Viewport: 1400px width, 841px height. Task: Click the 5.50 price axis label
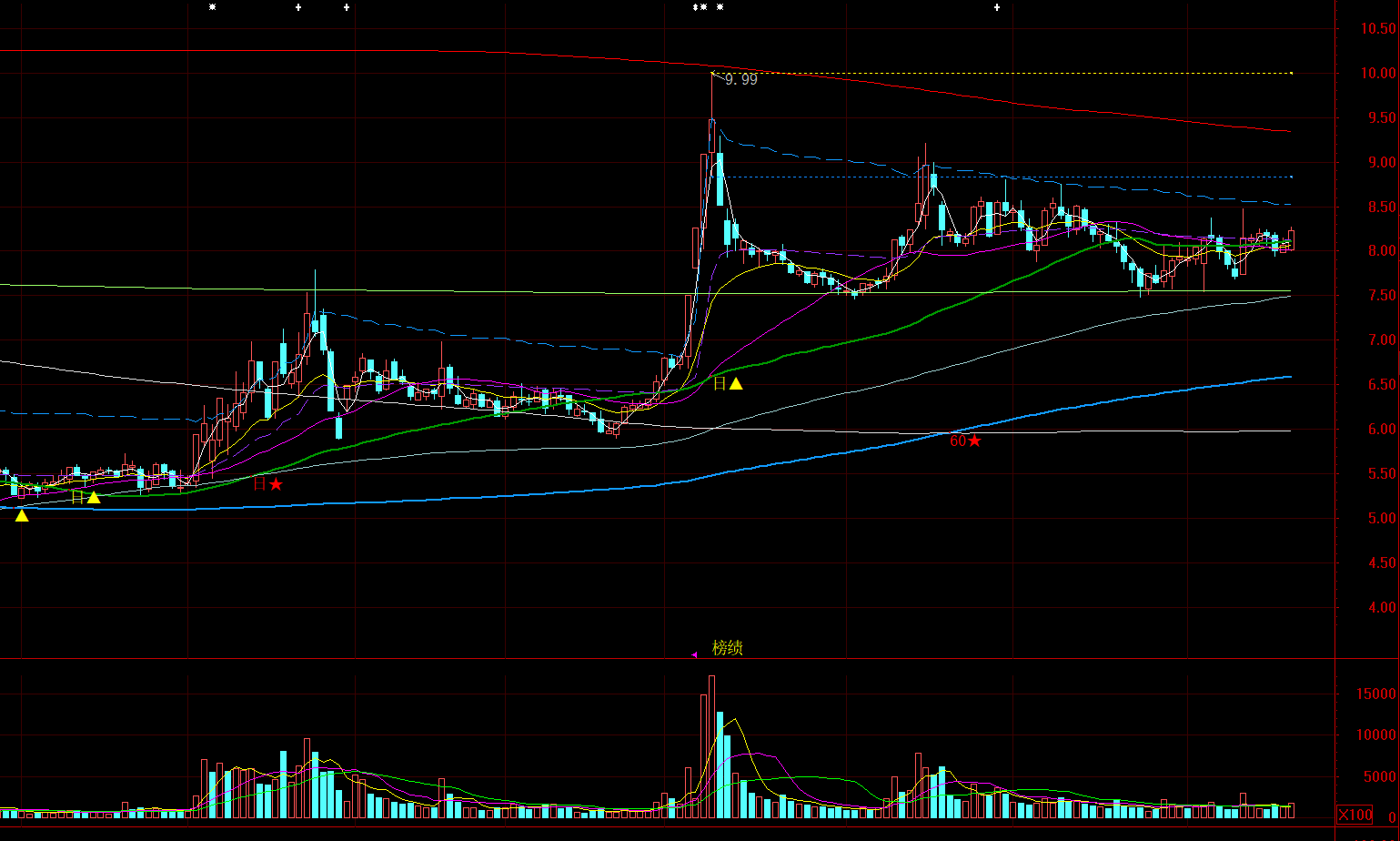point(1382,473)
